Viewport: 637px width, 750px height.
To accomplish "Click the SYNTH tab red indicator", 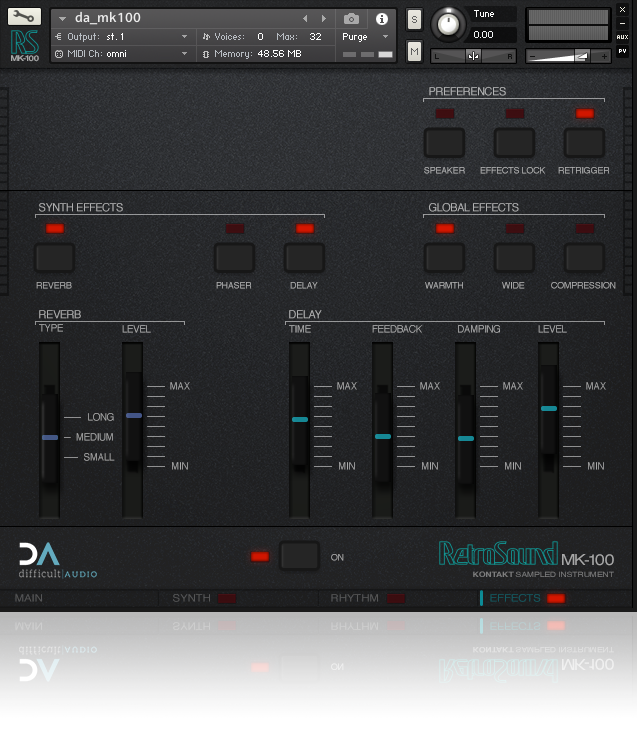I will (x=227, y=598).
